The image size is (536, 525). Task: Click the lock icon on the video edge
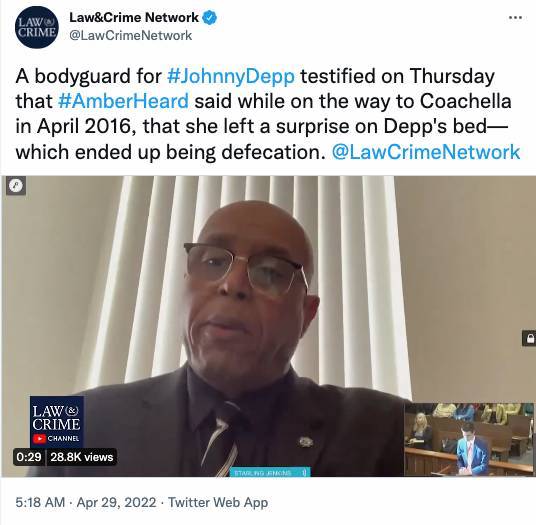(529, 339)
